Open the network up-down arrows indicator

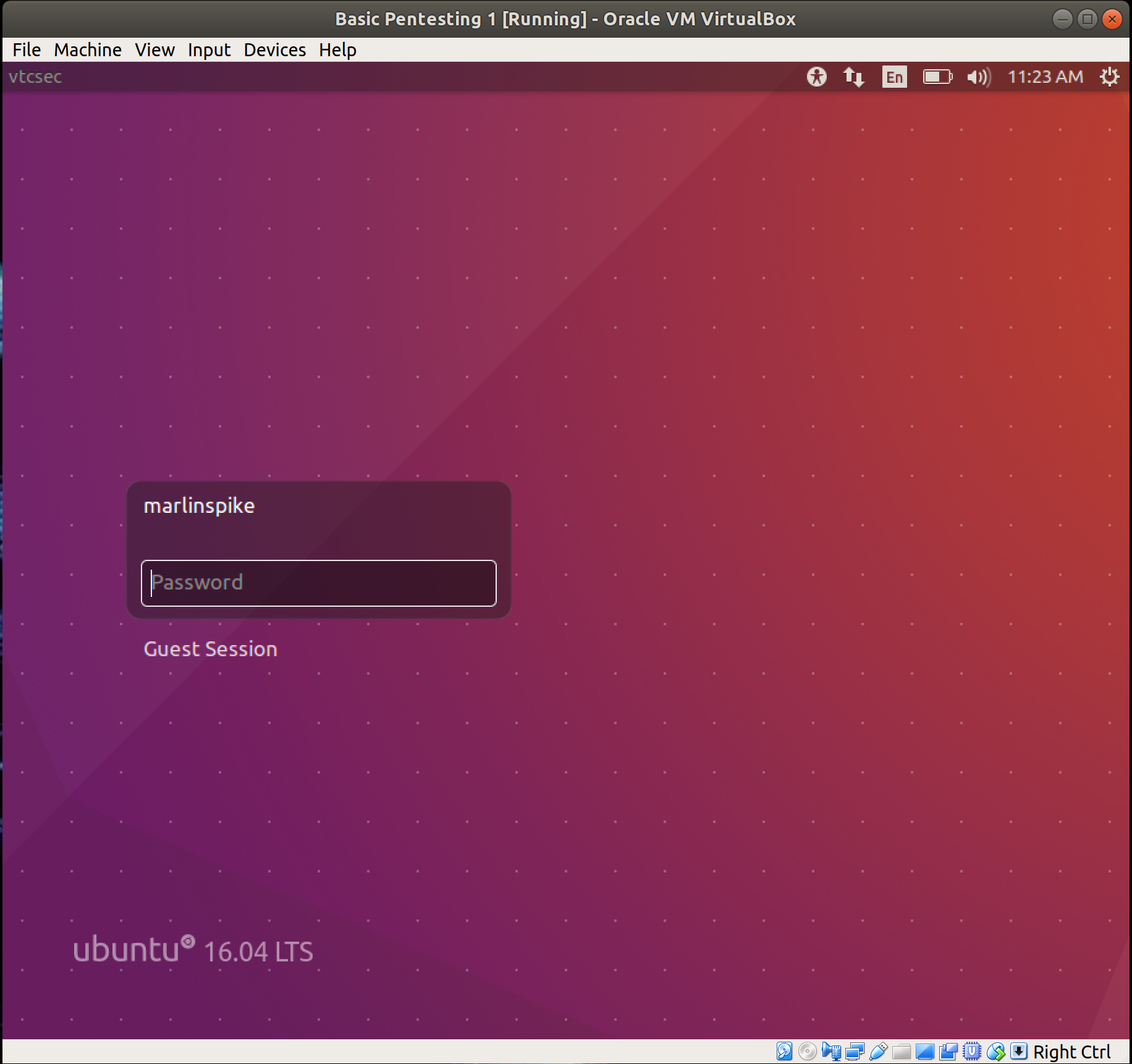coord(854,77)
